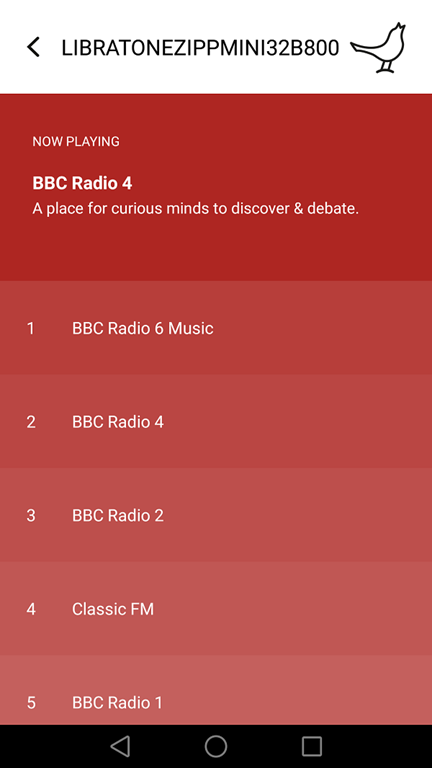This screenshot has width=432, height=768.
Task: Play Classic FM station
Action: point(216,608)
